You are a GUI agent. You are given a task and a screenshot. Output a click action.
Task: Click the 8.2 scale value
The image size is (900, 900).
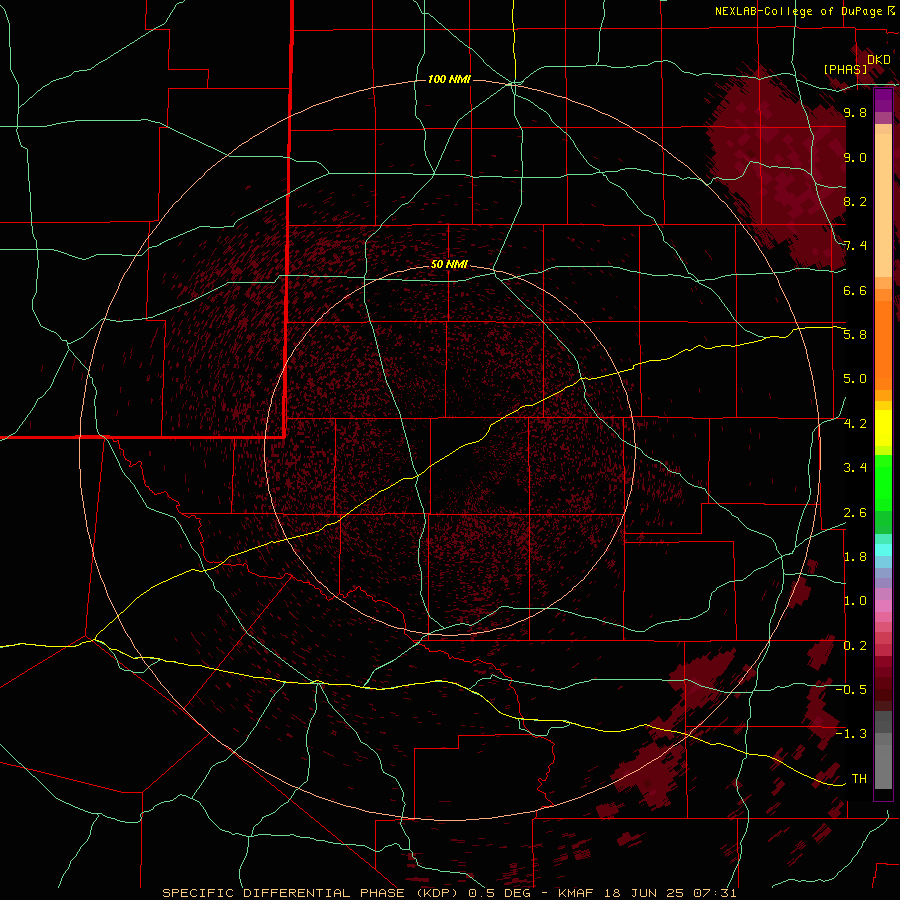click(855, 201)
